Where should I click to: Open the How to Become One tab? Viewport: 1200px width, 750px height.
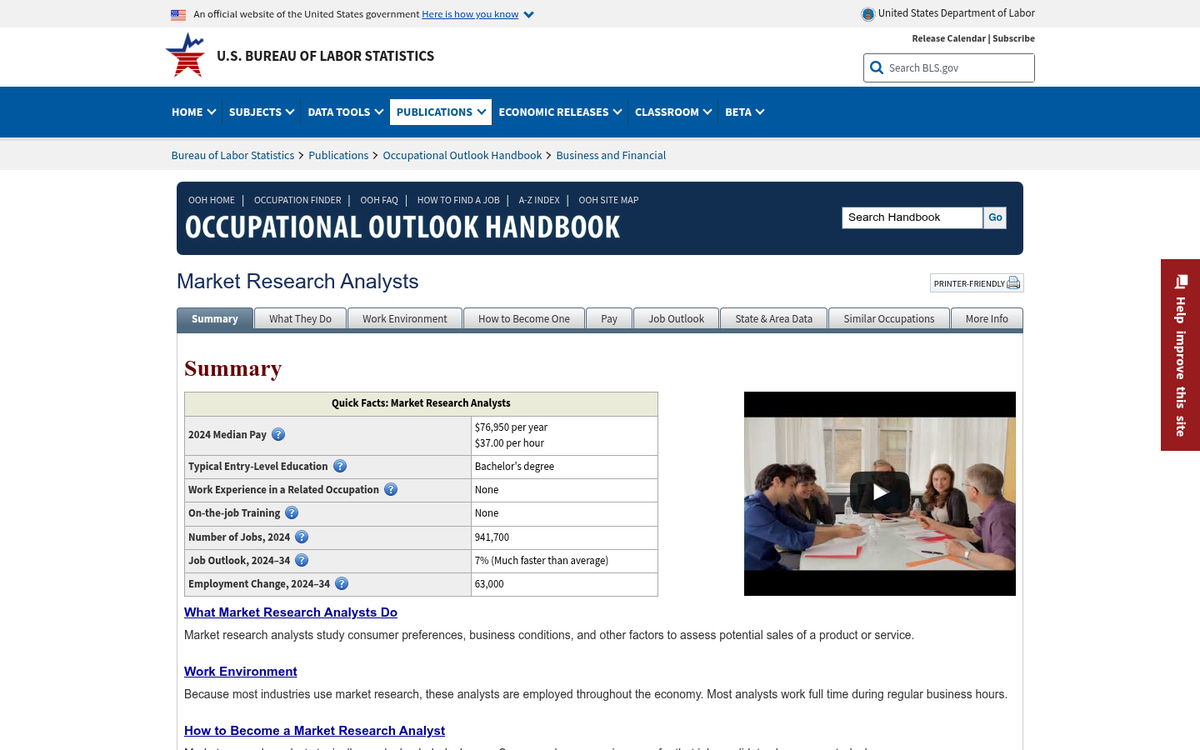click(x=523, y=319)
